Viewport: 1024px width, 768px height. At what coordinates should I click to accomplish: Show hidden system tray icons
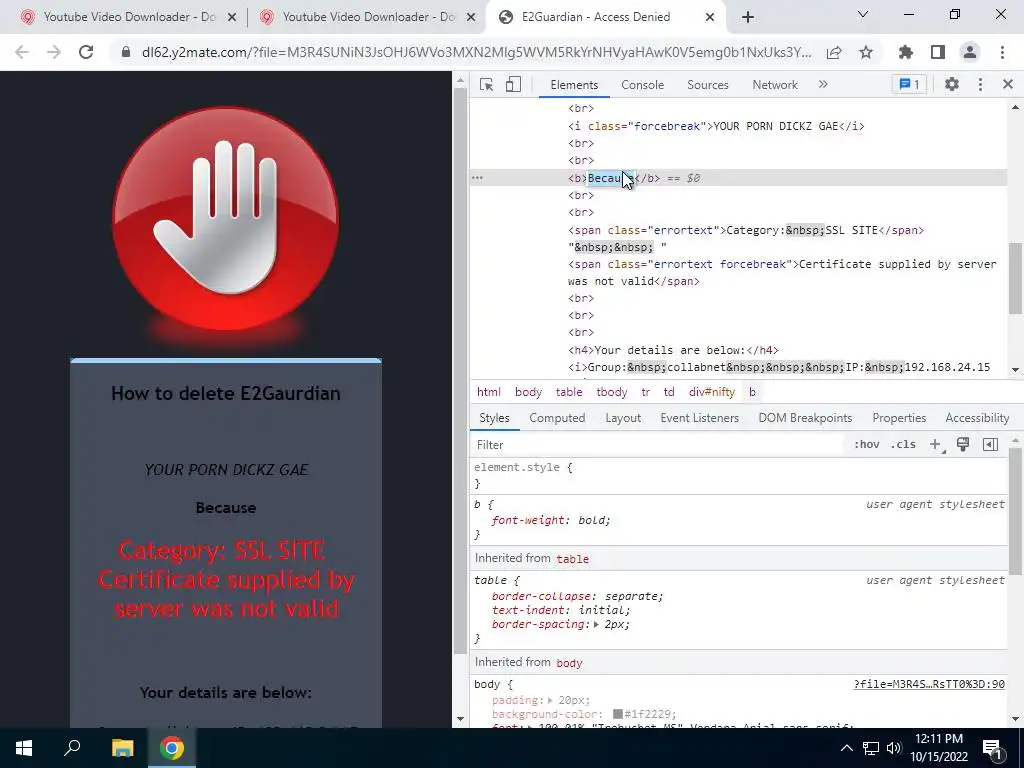click(846, 748)
